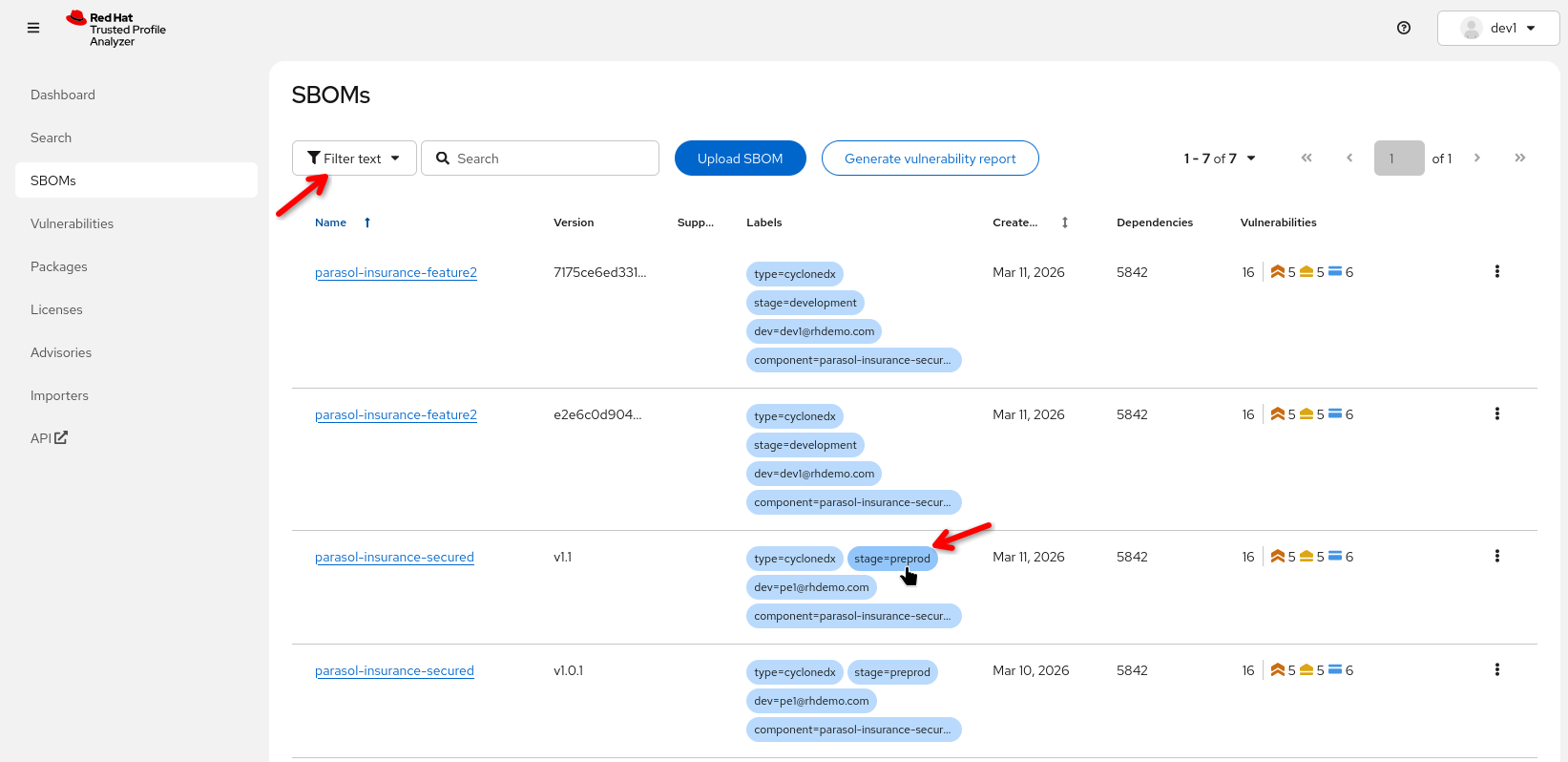This screenshot has width=1568, height=762.
Task: Open kebab menu for parasol-insurance-secured v1.0.1
Action: (x=1496, y=670)
